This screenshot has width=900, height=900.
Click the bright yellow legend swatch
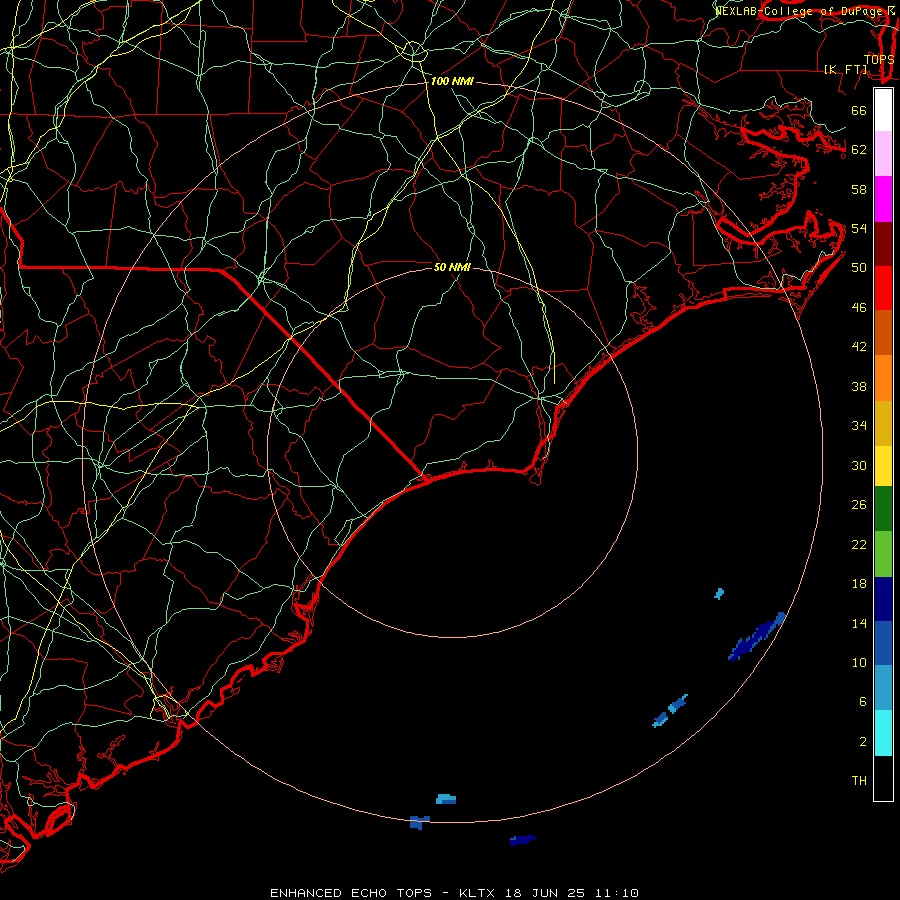pyautogui.click(x=883, y=466)
